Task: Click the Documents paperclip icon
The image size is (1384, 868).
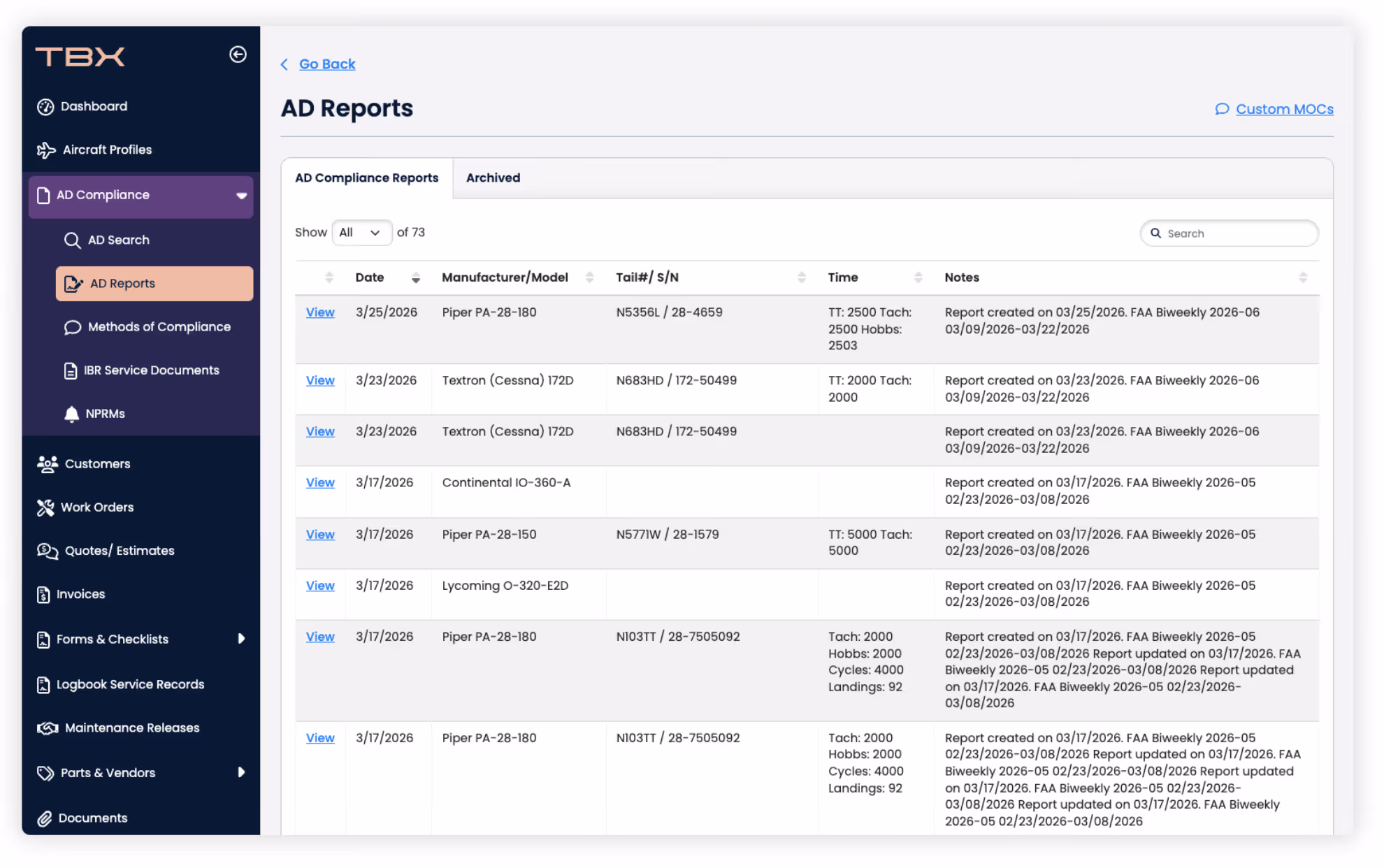Action: pyautogui.click(x=45, y=819)
